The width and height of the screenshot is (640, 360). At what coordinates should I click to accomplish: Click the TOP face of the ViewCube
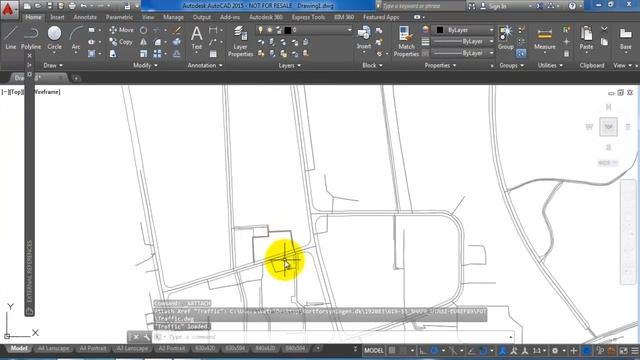tap(608, 127)
